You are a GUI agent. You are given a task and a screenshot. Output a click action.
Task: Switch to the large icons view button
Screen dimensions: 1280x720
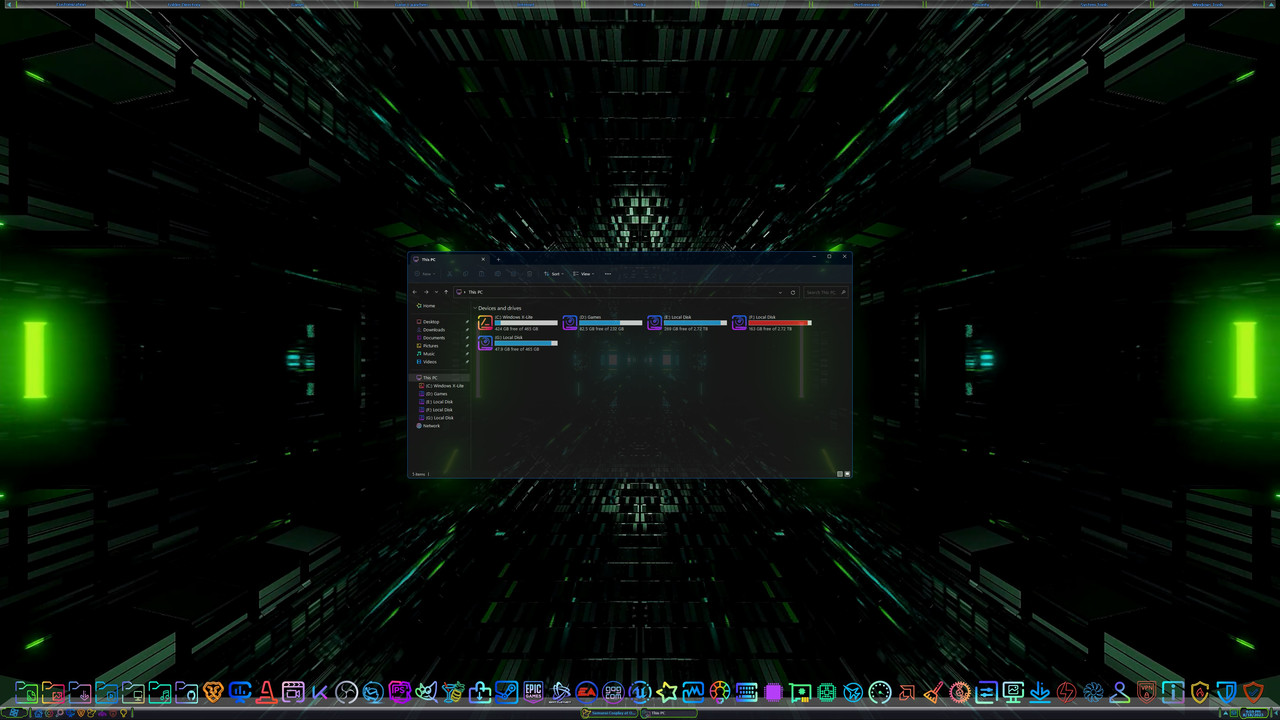848,474
